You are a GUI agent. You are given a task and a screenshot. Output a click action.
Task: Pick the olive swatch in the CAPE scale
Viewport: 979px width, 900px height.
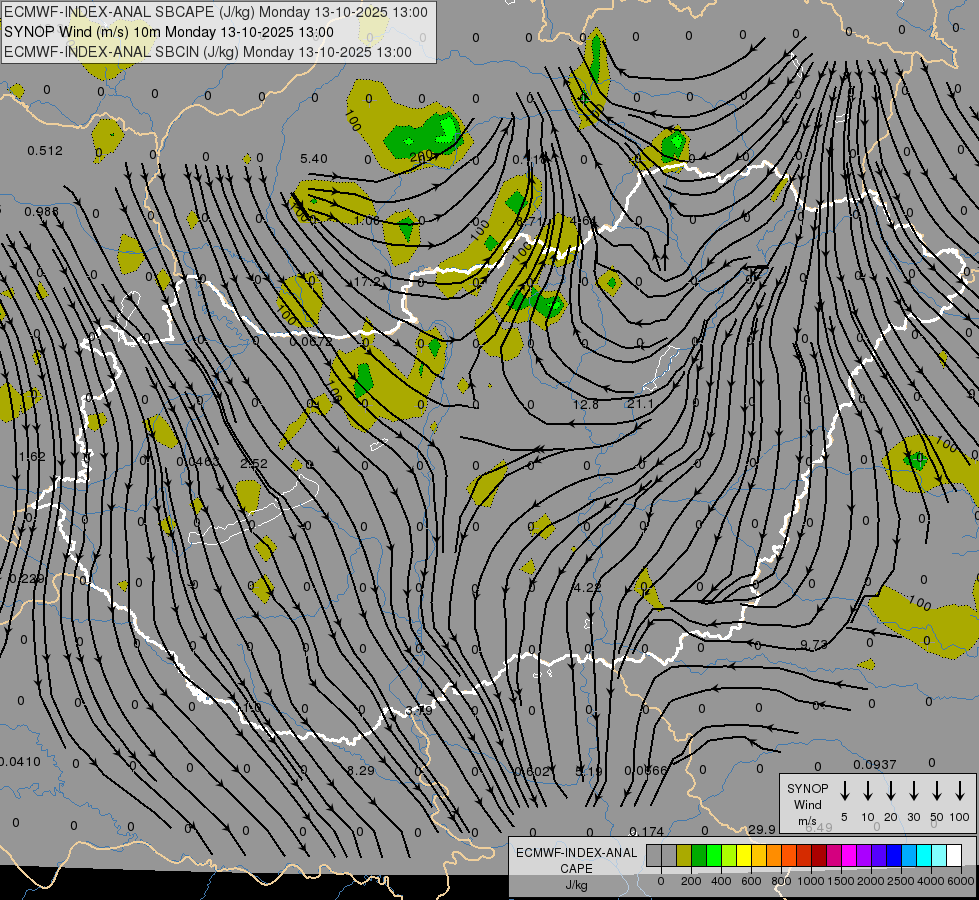pos(684,855)
